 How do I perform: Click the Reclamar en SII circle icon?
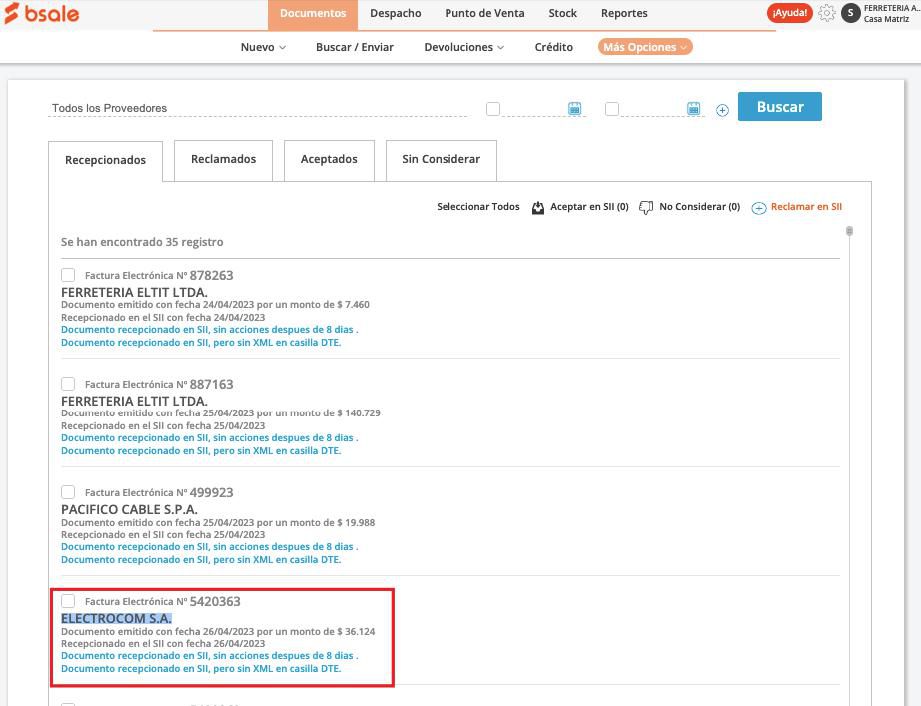coord(759,208)
